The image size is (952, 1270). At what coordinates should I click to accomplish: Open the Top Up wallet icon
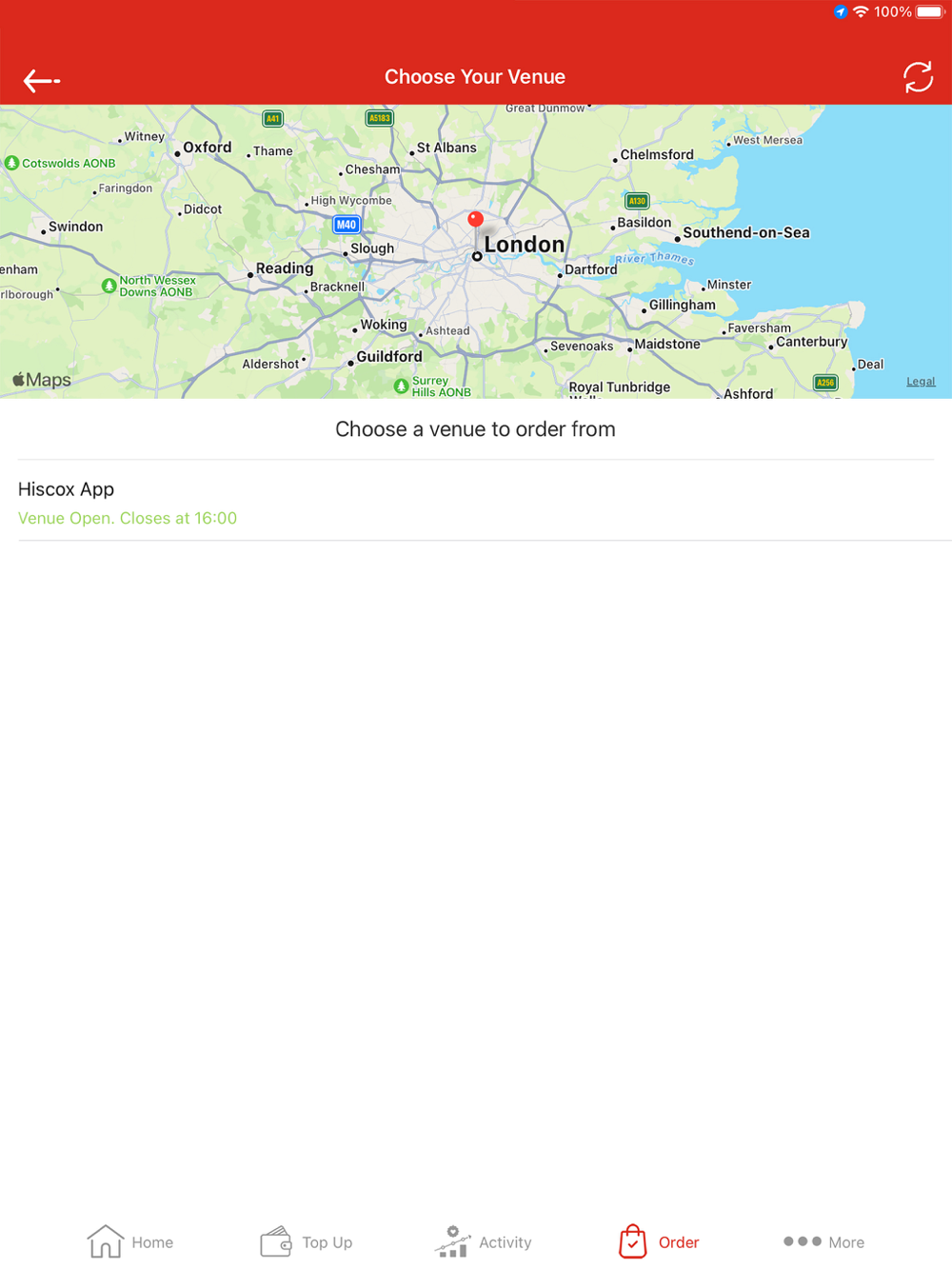pyautogui.click(x=276, y=1241)
